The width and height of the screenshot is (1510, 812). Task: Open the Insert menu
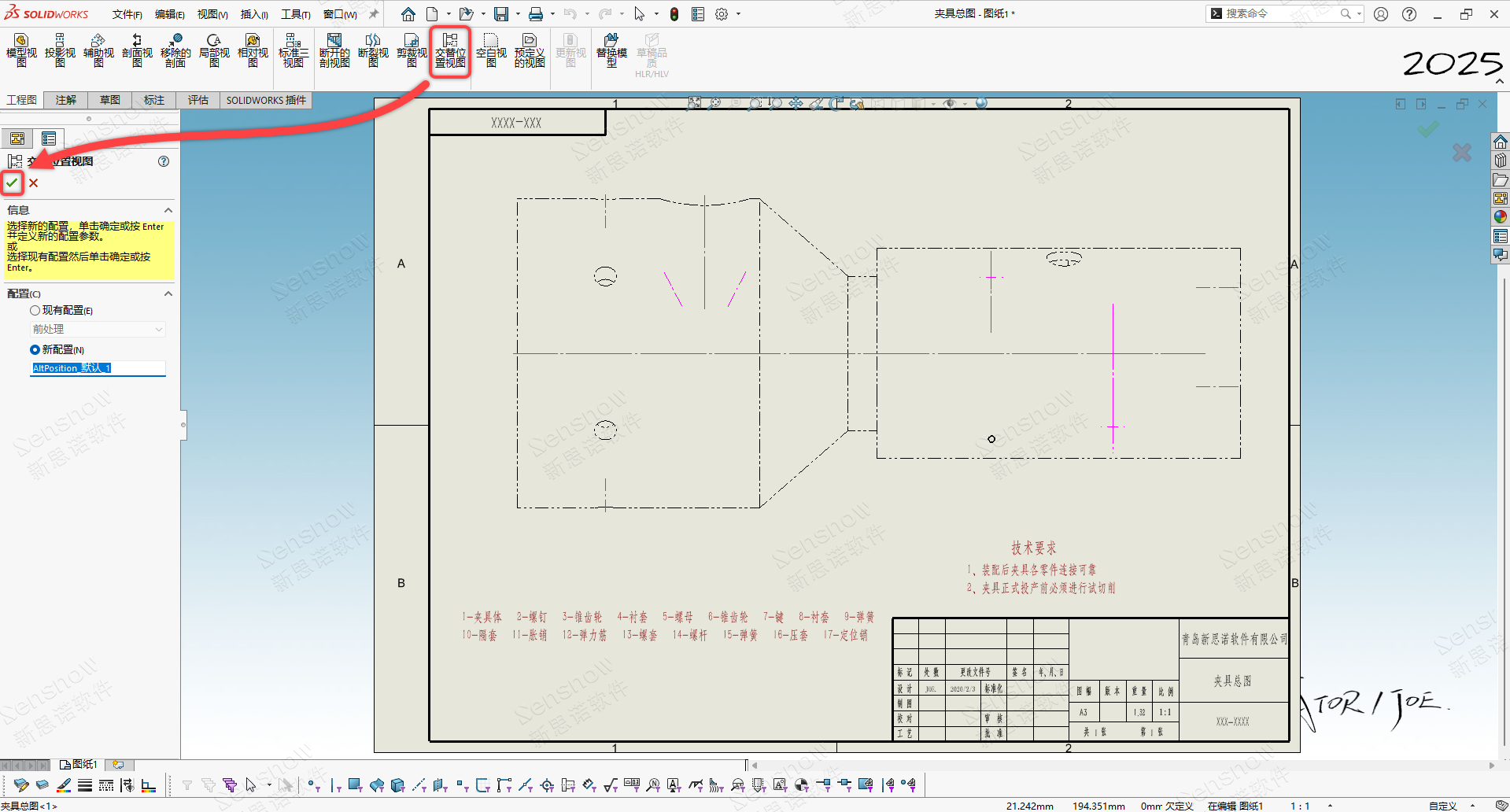click(x=254, y=14)
